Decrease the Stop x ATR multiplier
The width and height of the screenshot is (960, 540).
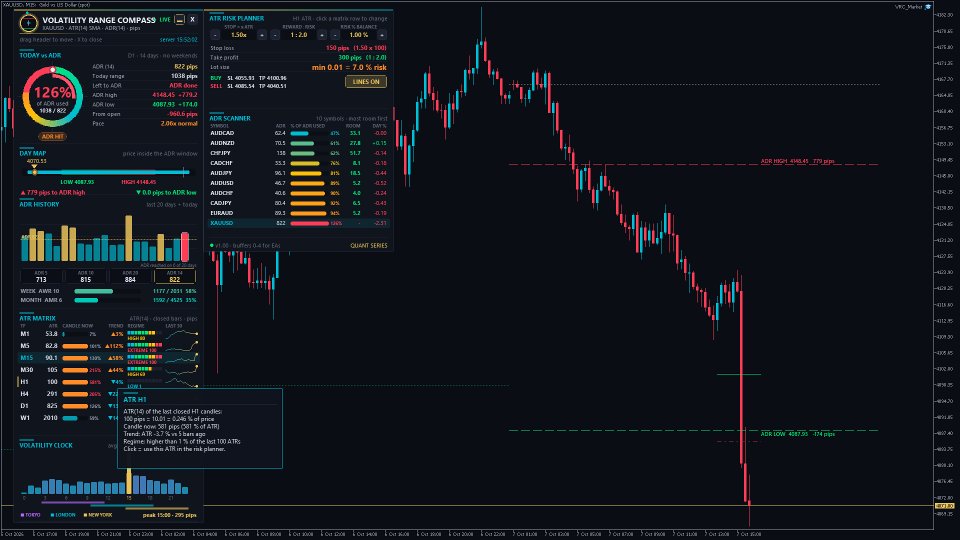point(215,35)
